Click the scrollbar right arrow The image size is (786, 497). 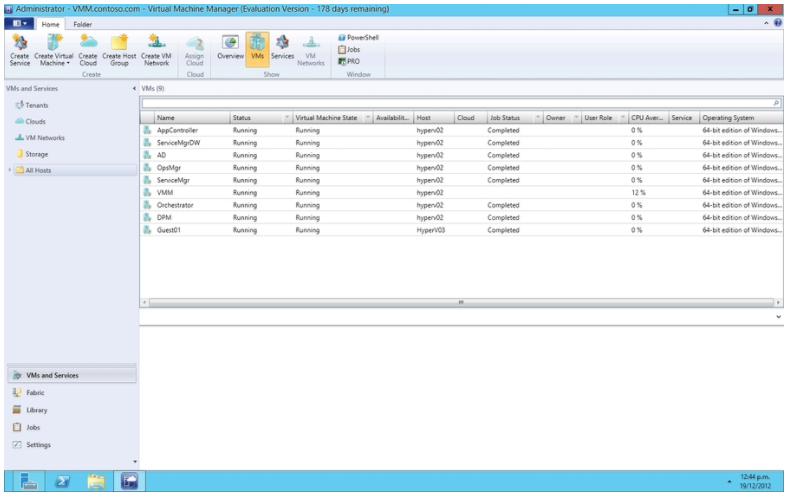tap(778, 302)
